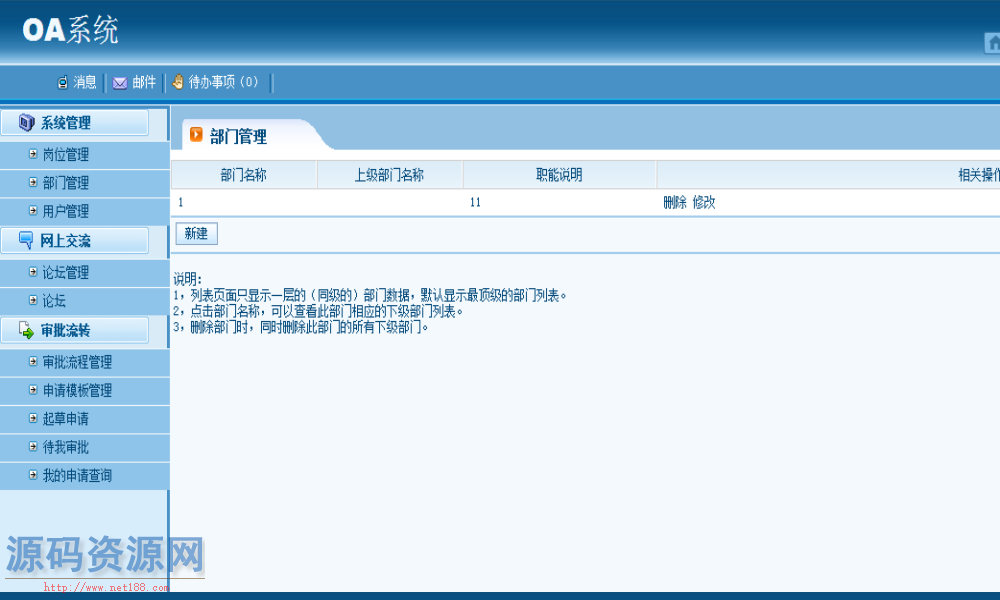Click 删除 to delete department 1
Screen dimensions: 1000x600
675,203
